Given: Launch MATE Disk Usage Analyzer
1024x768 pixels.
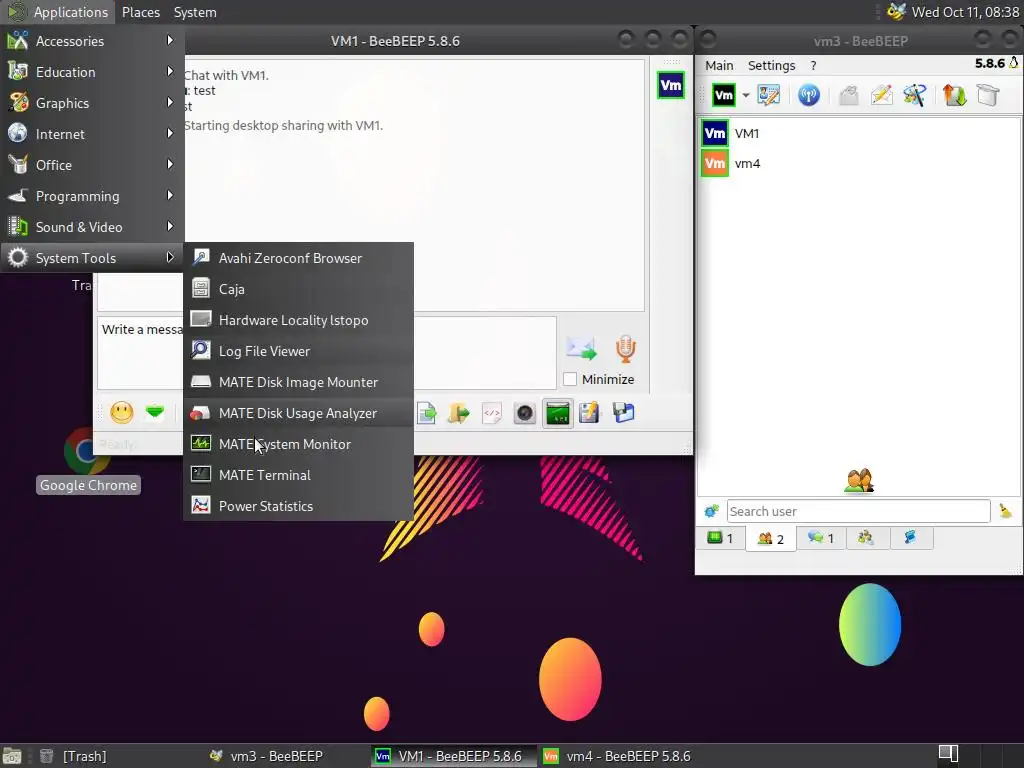Looking at the screenshot, I should coord(298,413).
